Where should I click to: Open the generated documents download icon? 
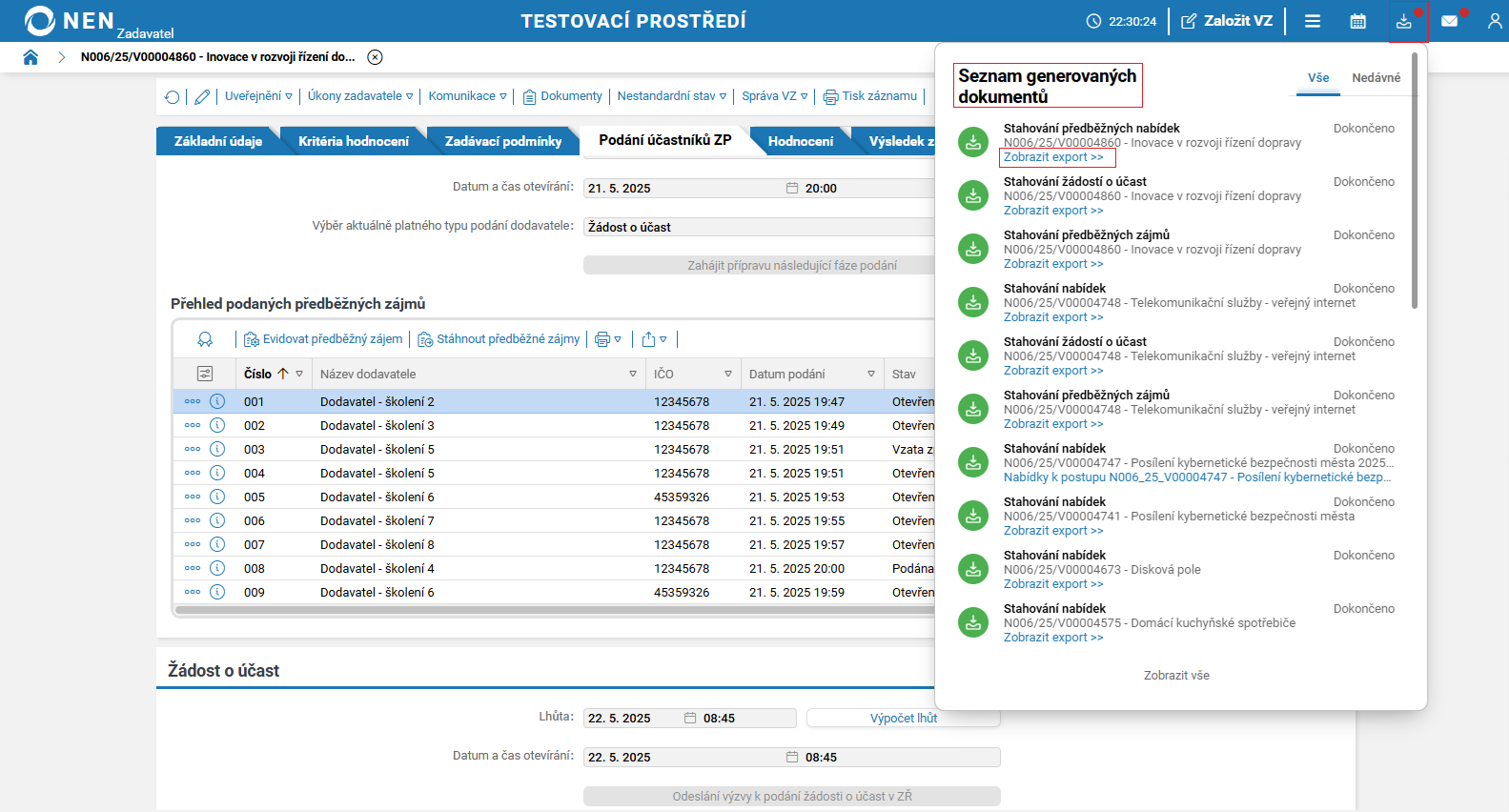pos(1403,21)
